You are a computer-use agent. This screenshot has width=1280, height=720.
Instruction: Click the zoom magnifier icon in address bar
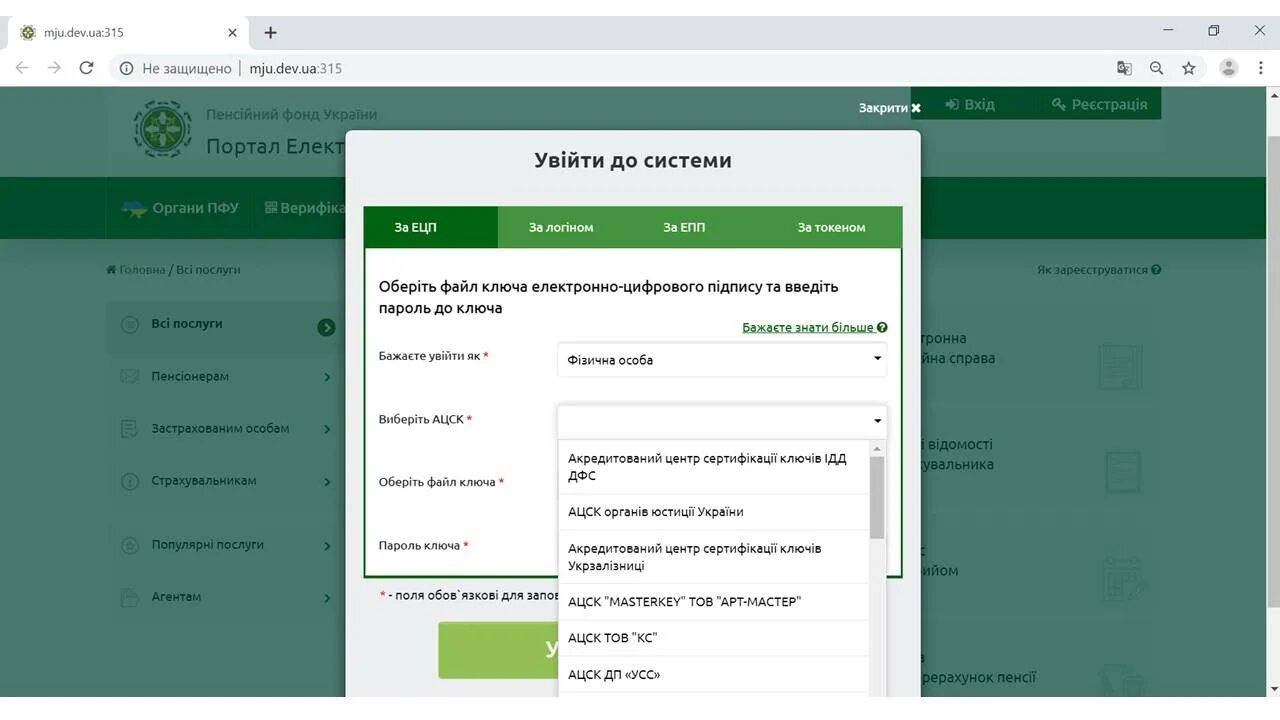pyautogui.click(x=1156, y=68)
